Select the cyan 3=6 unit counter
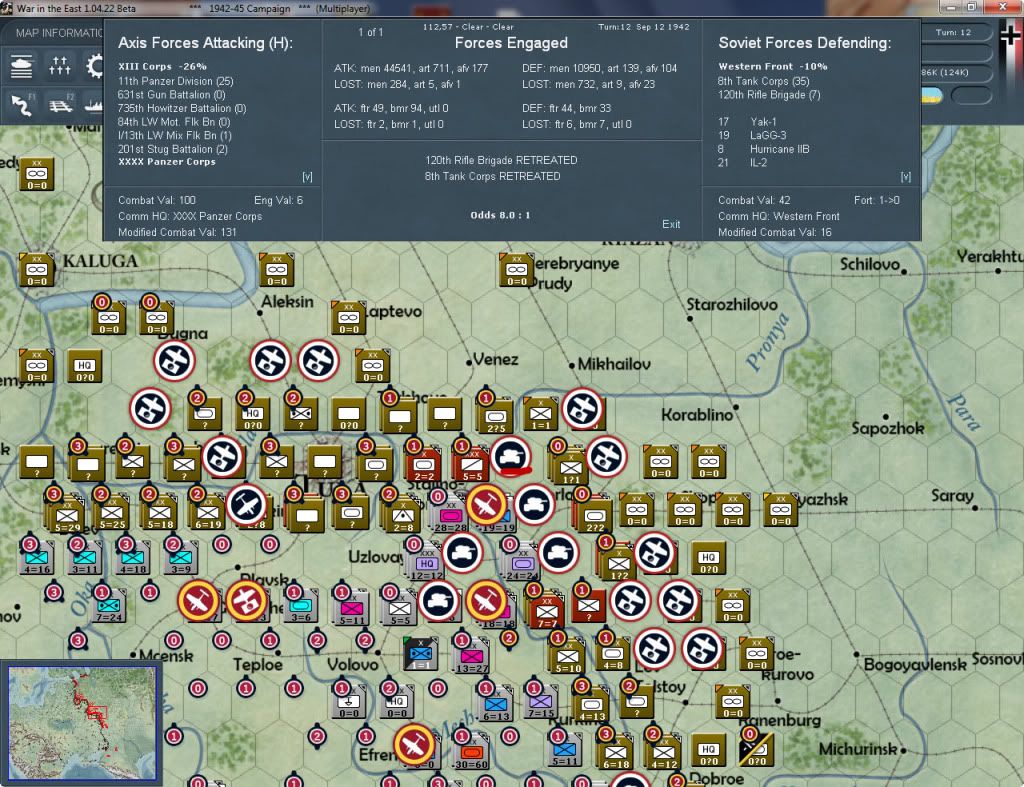 pos(301,605)
